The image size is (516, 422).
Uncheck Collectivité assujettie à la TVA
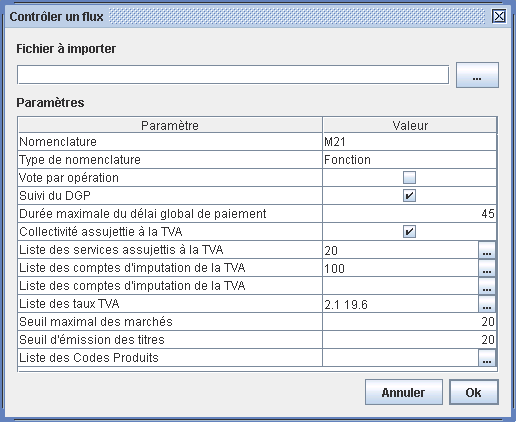(409, 232)
